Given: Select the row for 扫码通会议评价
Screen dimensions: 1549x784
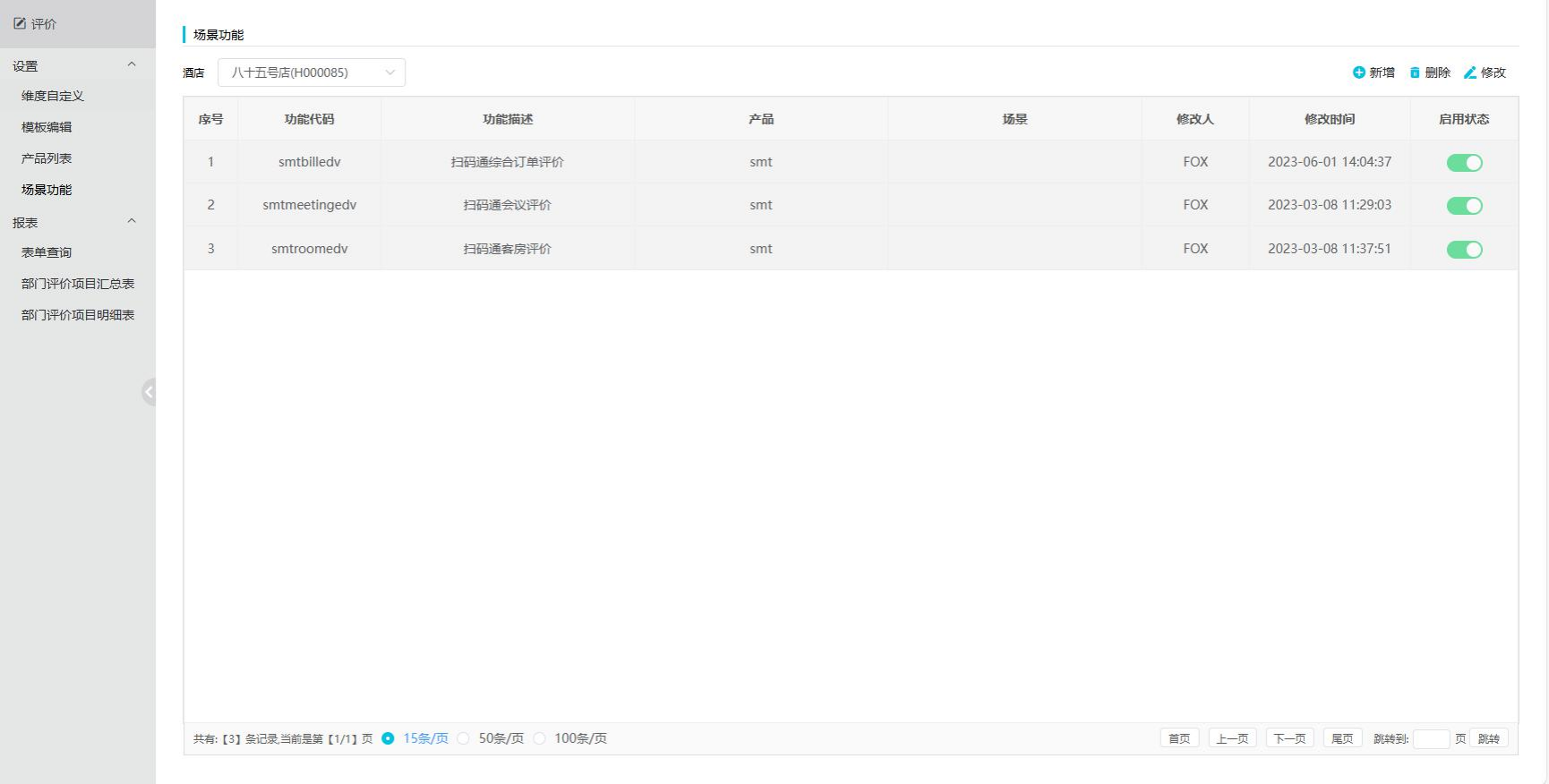Looking at the screenshot, I should point(507,205).
